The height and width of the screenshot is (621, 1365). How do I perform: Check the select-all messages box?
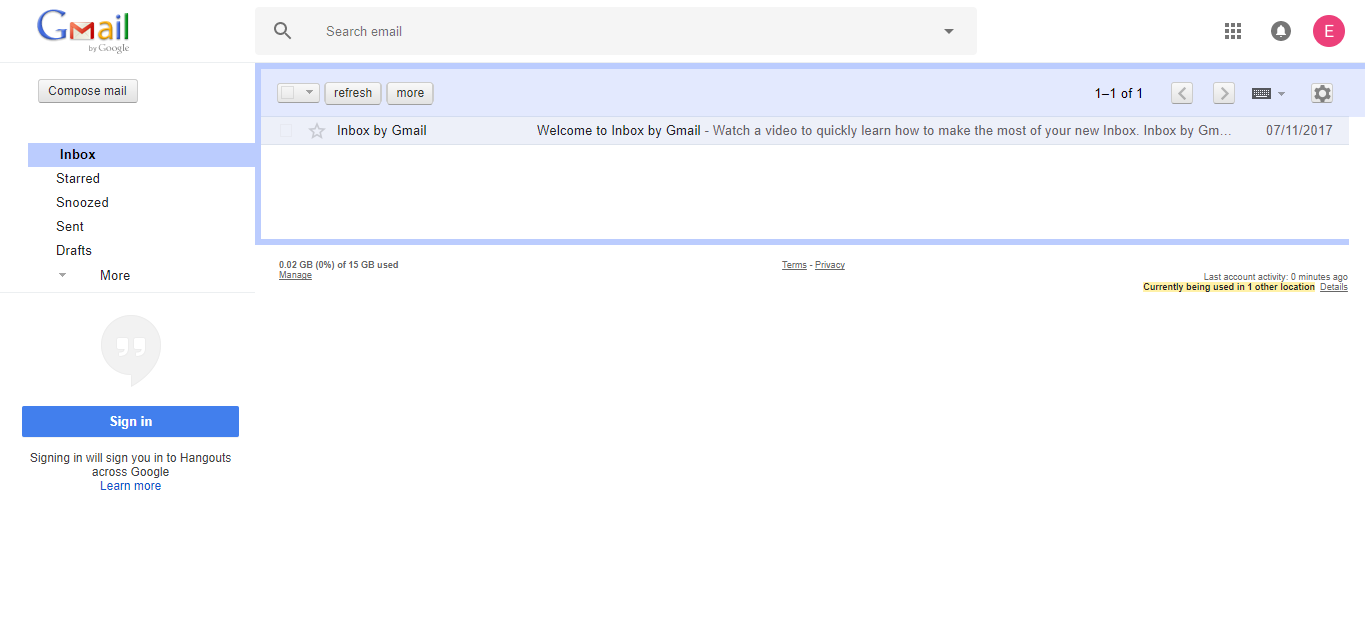(x=290, y=92)
